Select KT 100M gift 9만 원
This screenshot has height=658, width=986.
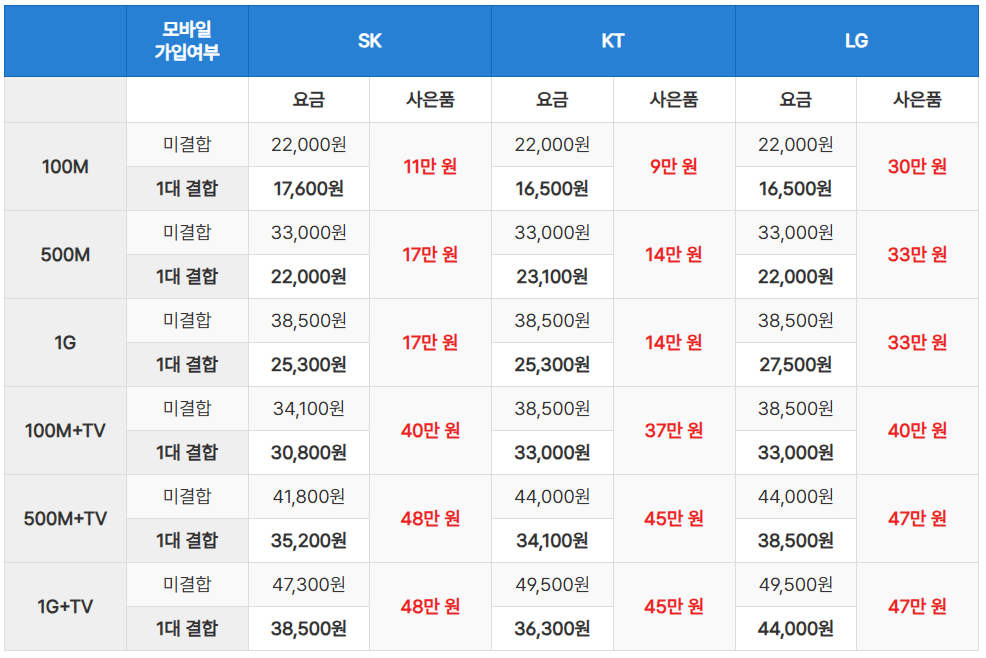tap(674, 167)
